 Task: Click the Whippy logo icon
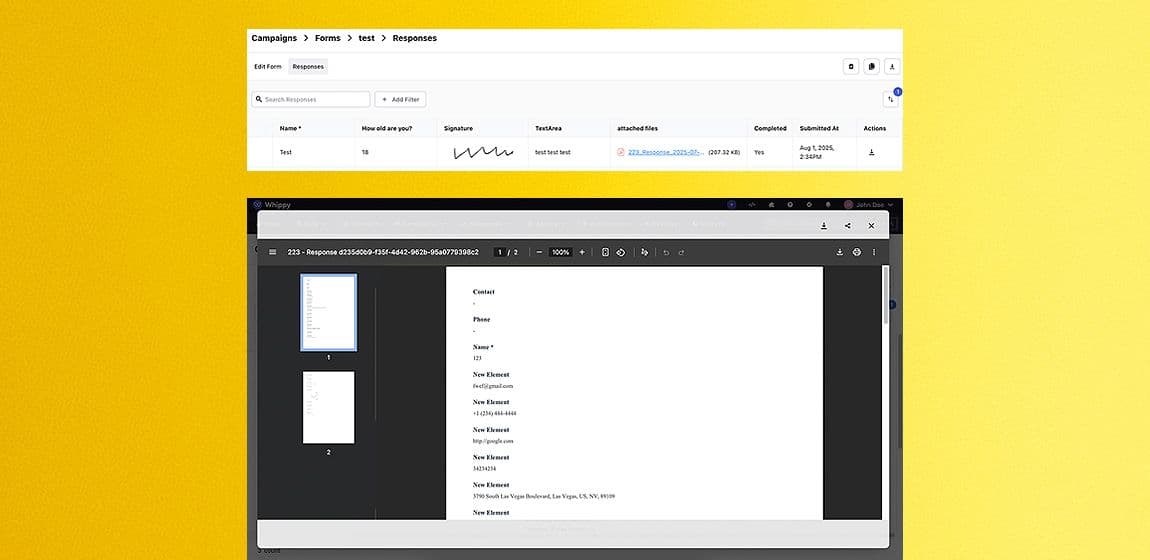tap(257, 205)
